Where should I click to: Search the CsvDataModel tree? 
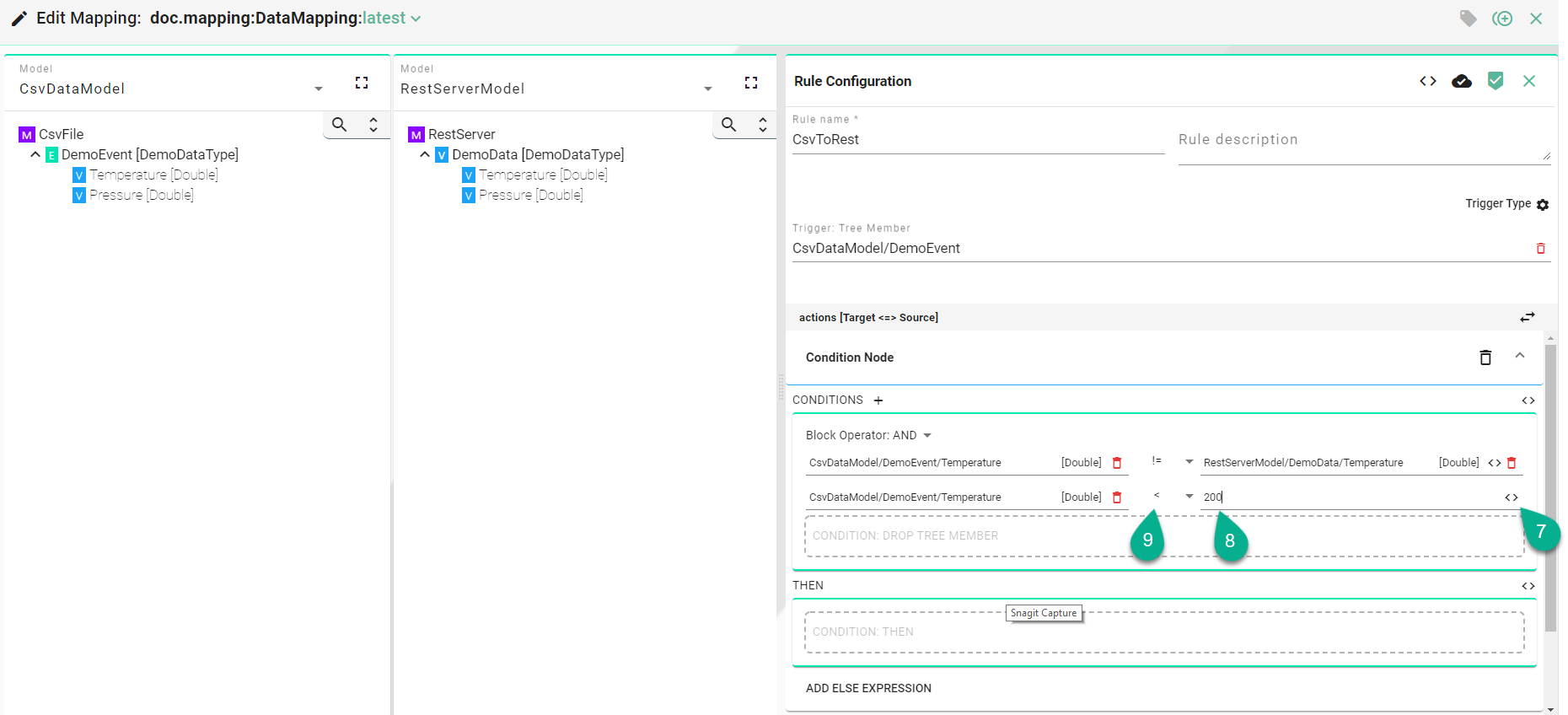(340, 125)
